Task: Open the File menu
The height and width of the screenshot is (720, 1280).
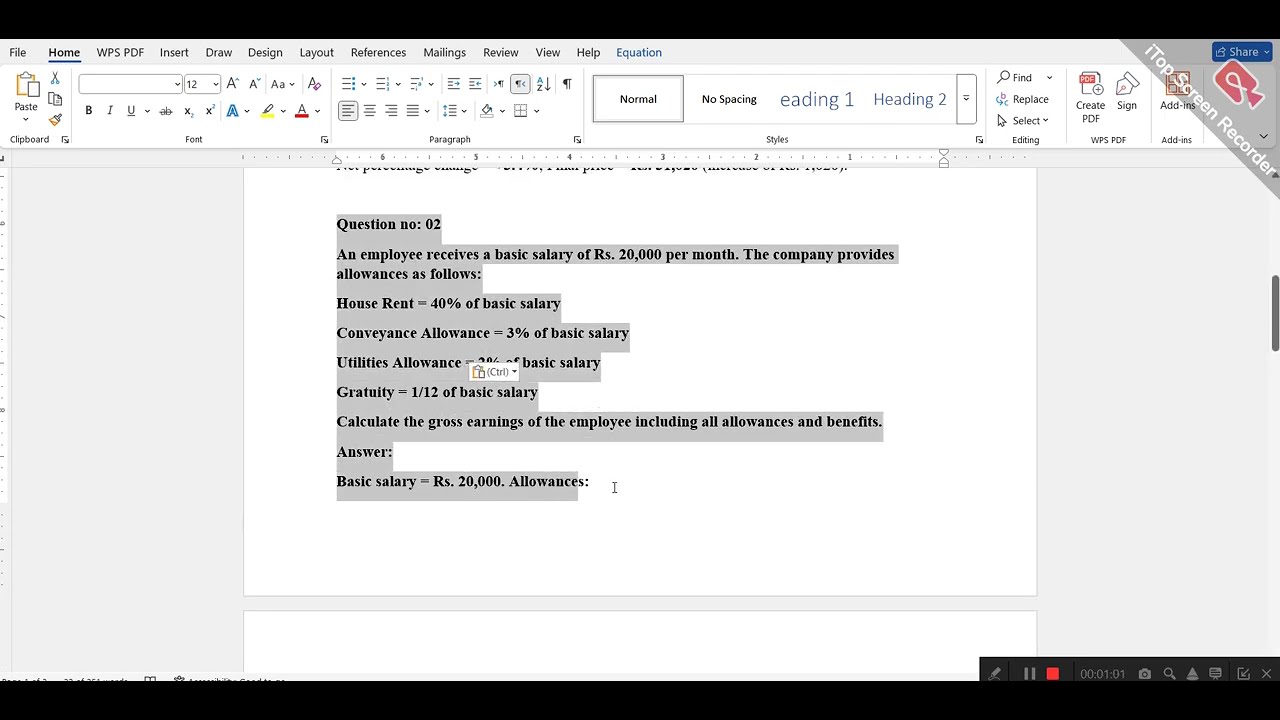Action: click(18, 52)
